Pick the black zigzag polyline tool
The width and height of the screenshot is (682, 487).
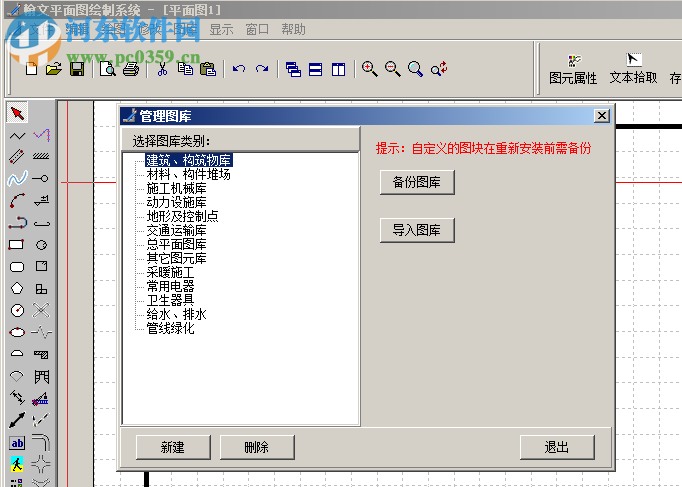click(x=17, y=136)
